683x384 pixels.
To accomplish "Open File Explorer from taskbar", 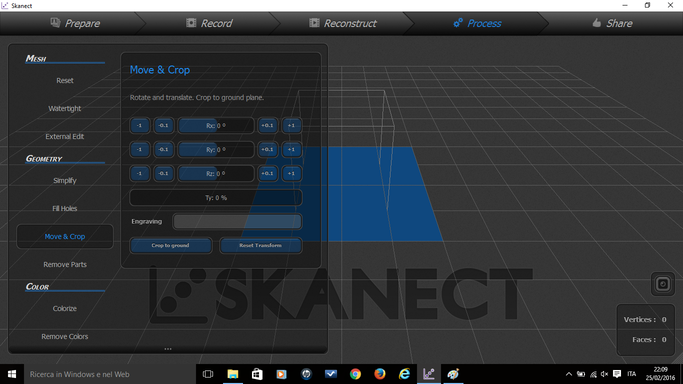I will tap(233, 374).
